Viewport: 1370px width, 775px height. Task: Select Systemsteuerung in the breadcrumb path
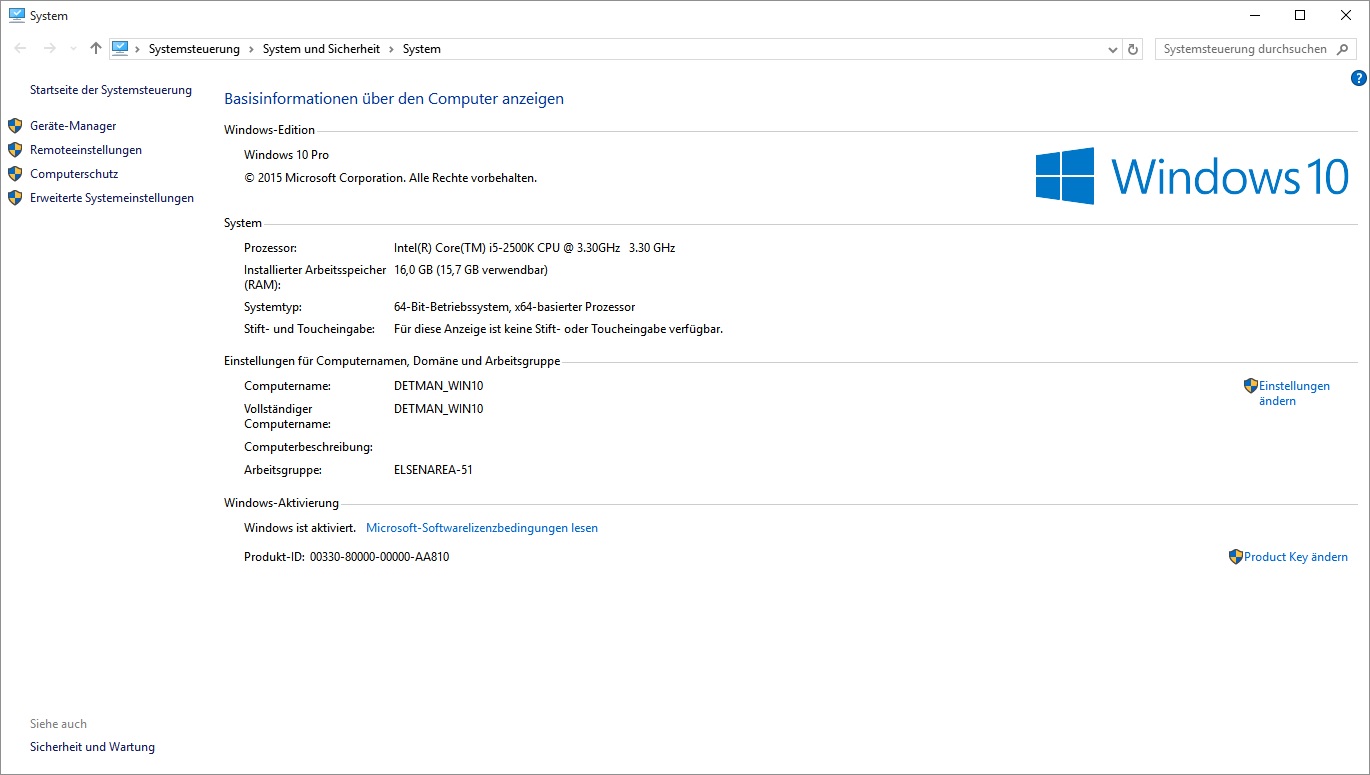tap(194, 49)
